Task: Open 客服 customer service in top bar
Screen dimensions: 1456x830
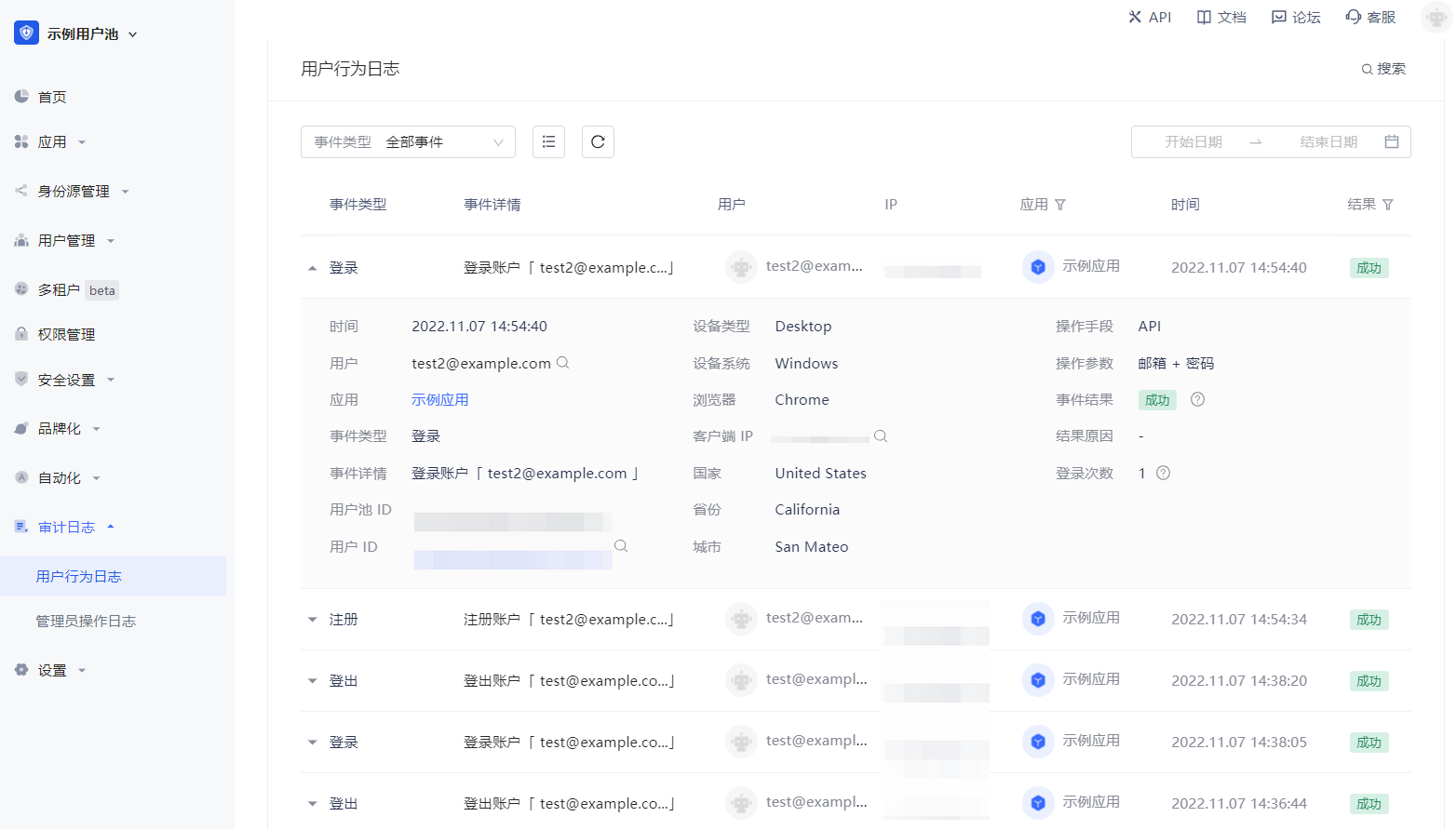Action: pyautogui.click(x=1370, y=17)
